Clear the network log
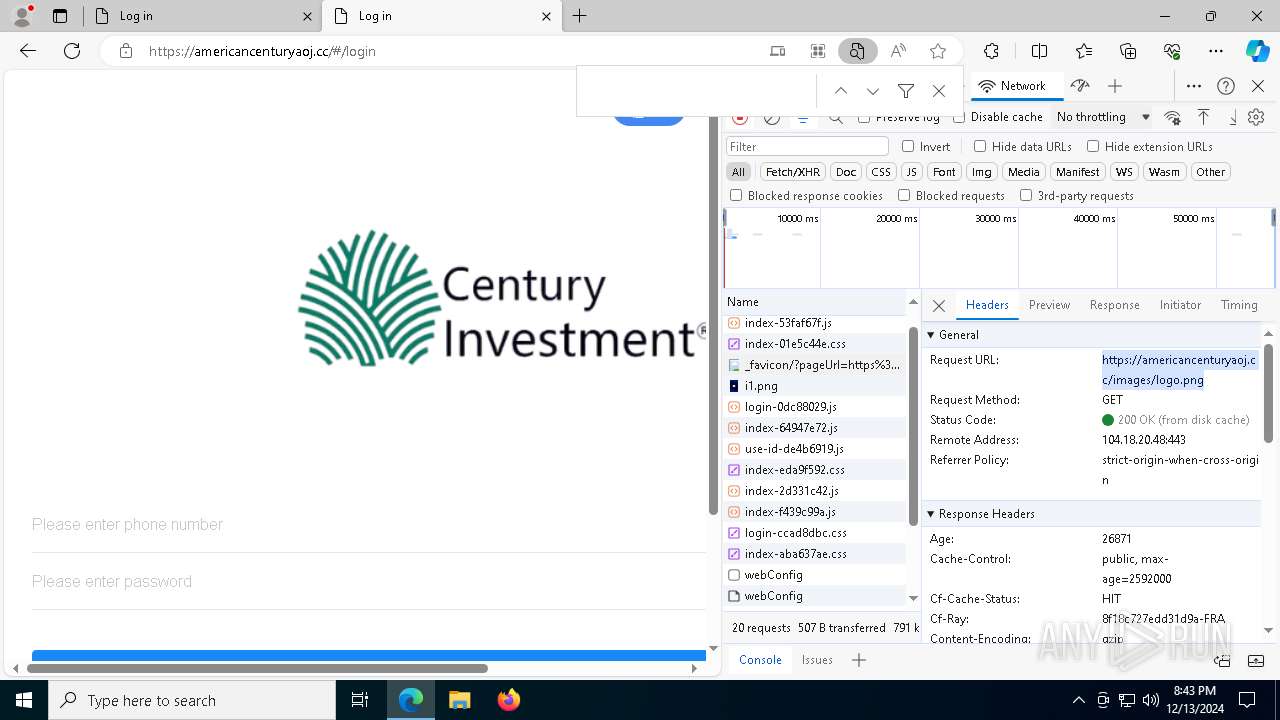Image resolution: width=1280 pixels, height=720 pixels. point(772,117)
